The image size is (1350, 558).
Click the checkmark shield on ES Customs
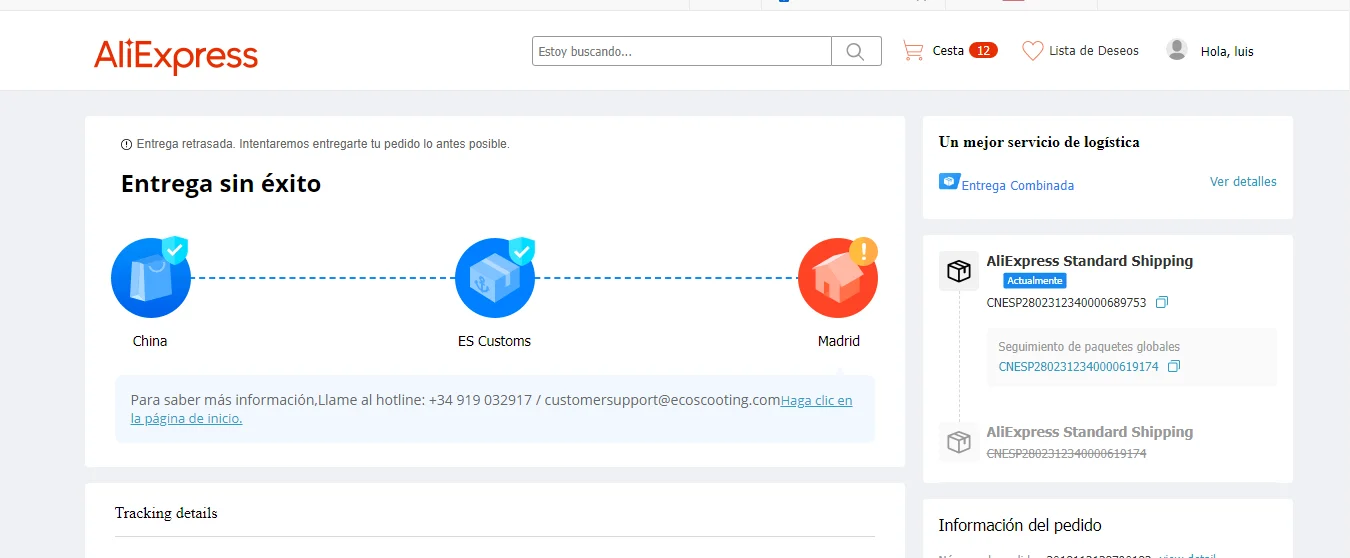[x=521, y=250]
